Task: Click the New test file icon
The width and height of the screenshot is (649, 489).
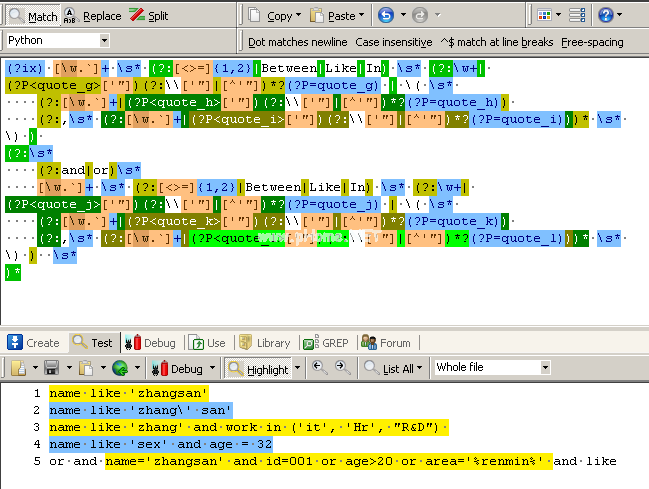Action: pyautogui.click(x=16, y=368)
